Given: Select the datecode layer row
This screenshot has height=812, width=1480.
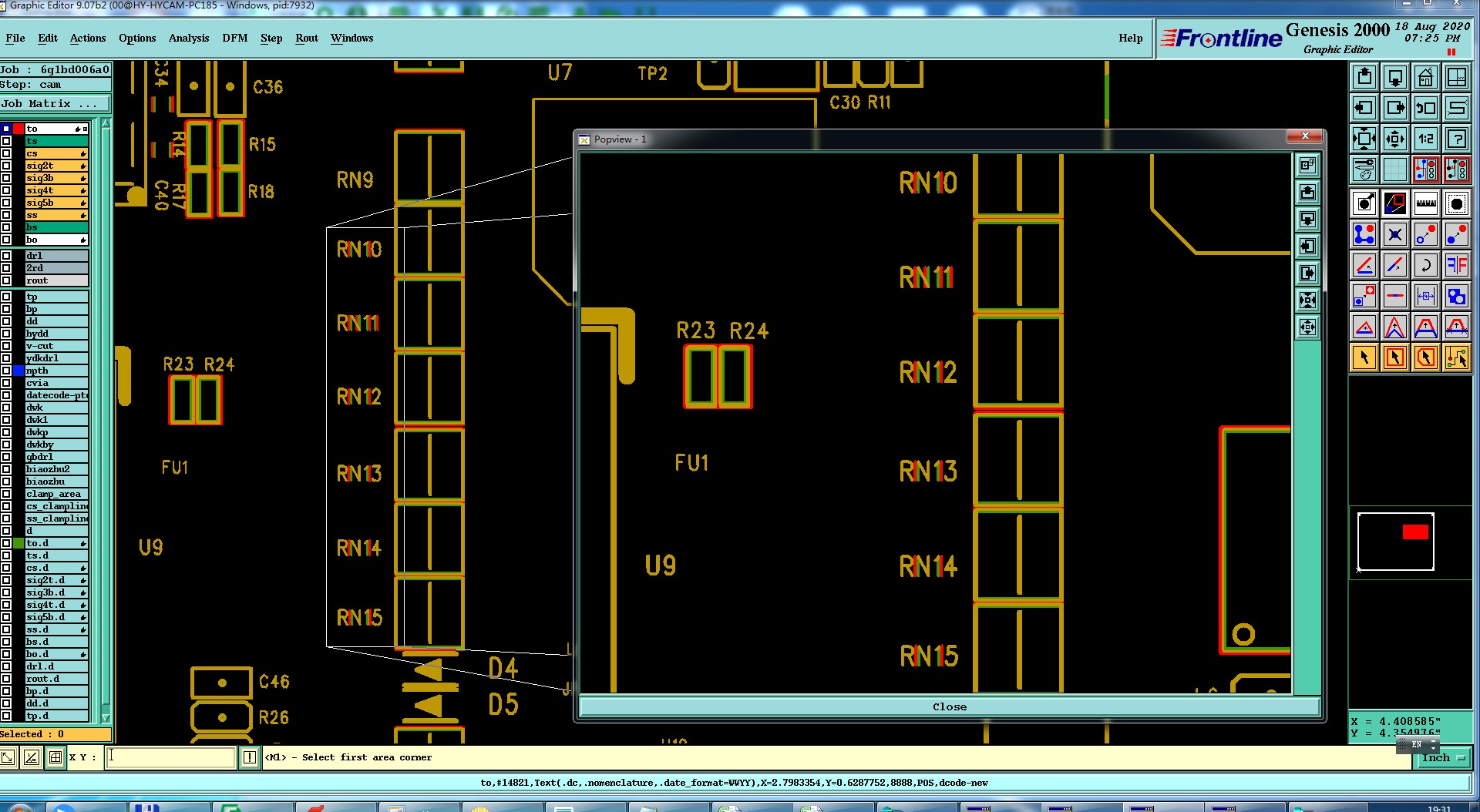Looking at the screenshot, I should (57, 395).
